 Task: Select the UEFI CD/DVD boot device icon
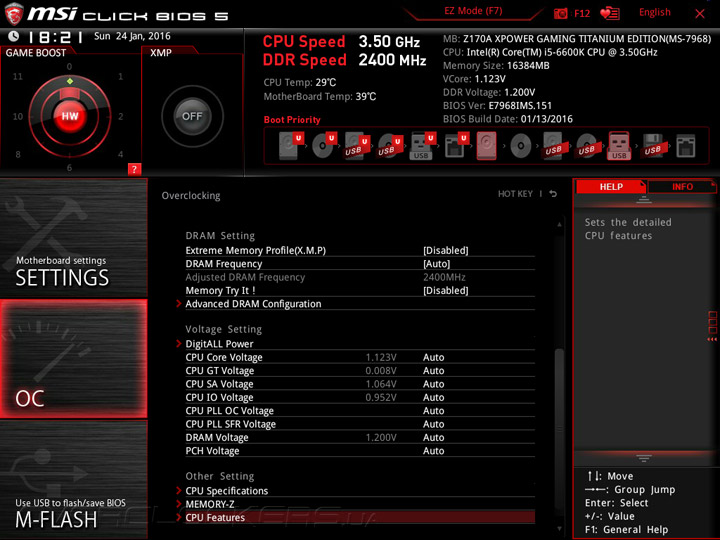[324, 146]
